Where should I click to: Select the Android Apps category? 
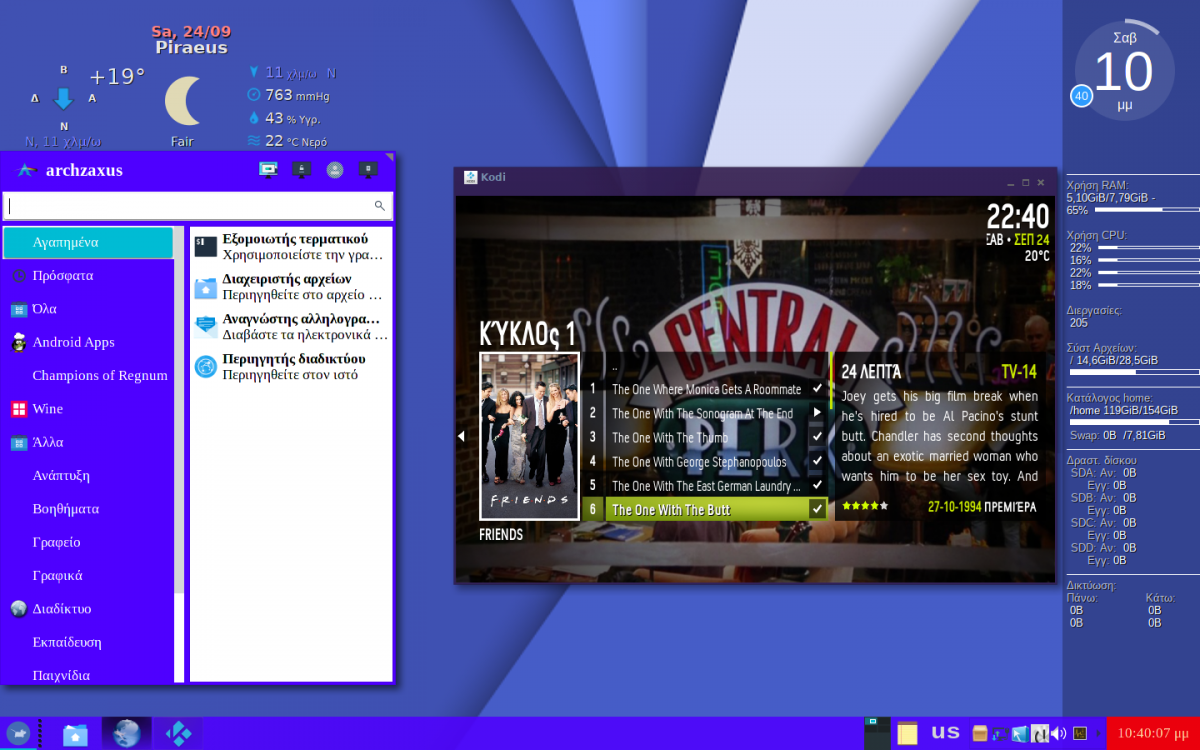[73, 342]
